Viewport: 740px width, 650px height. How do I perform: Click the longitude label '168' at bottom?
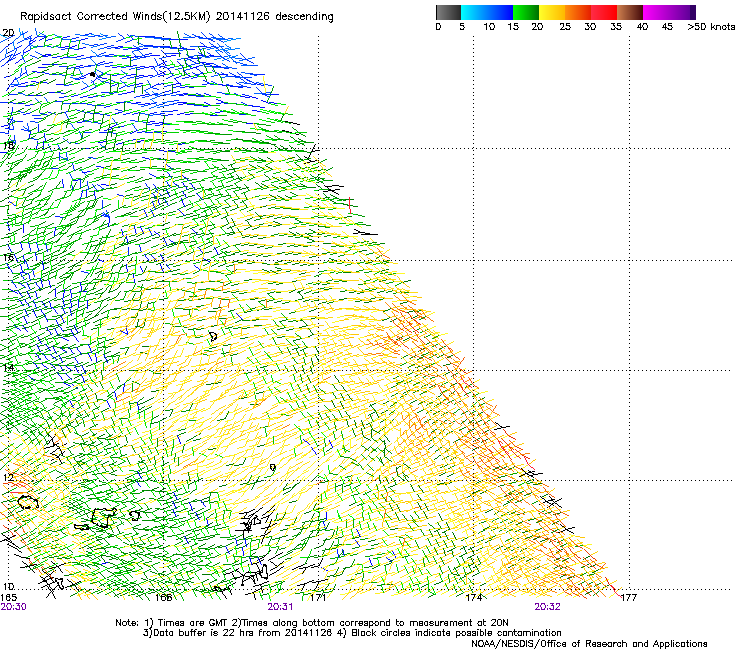163,597
